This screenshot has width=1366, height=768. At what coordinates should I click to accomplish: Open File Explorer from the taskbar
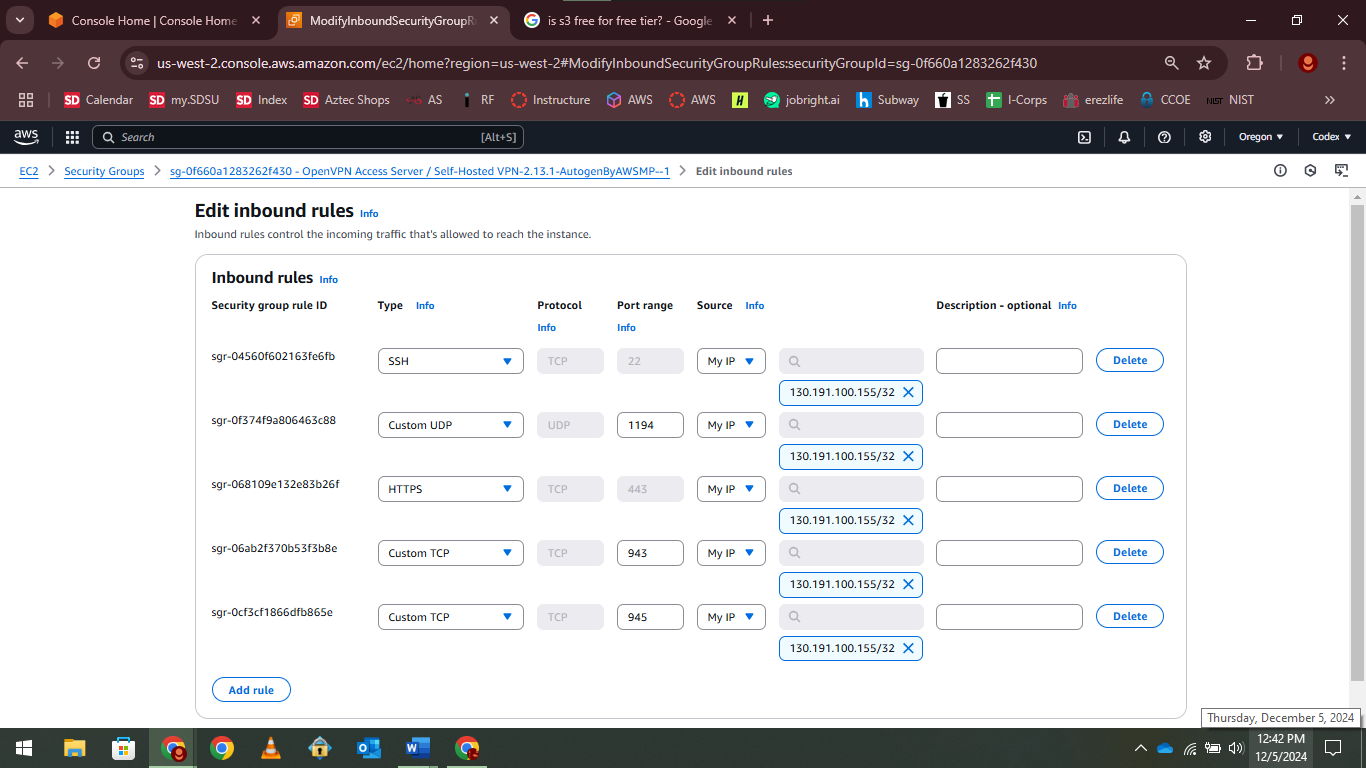74,748
